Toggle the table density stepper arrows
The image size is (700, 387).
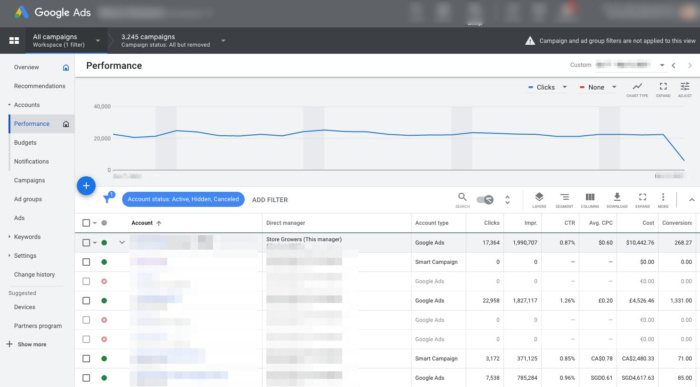click(x=507, y=200)
